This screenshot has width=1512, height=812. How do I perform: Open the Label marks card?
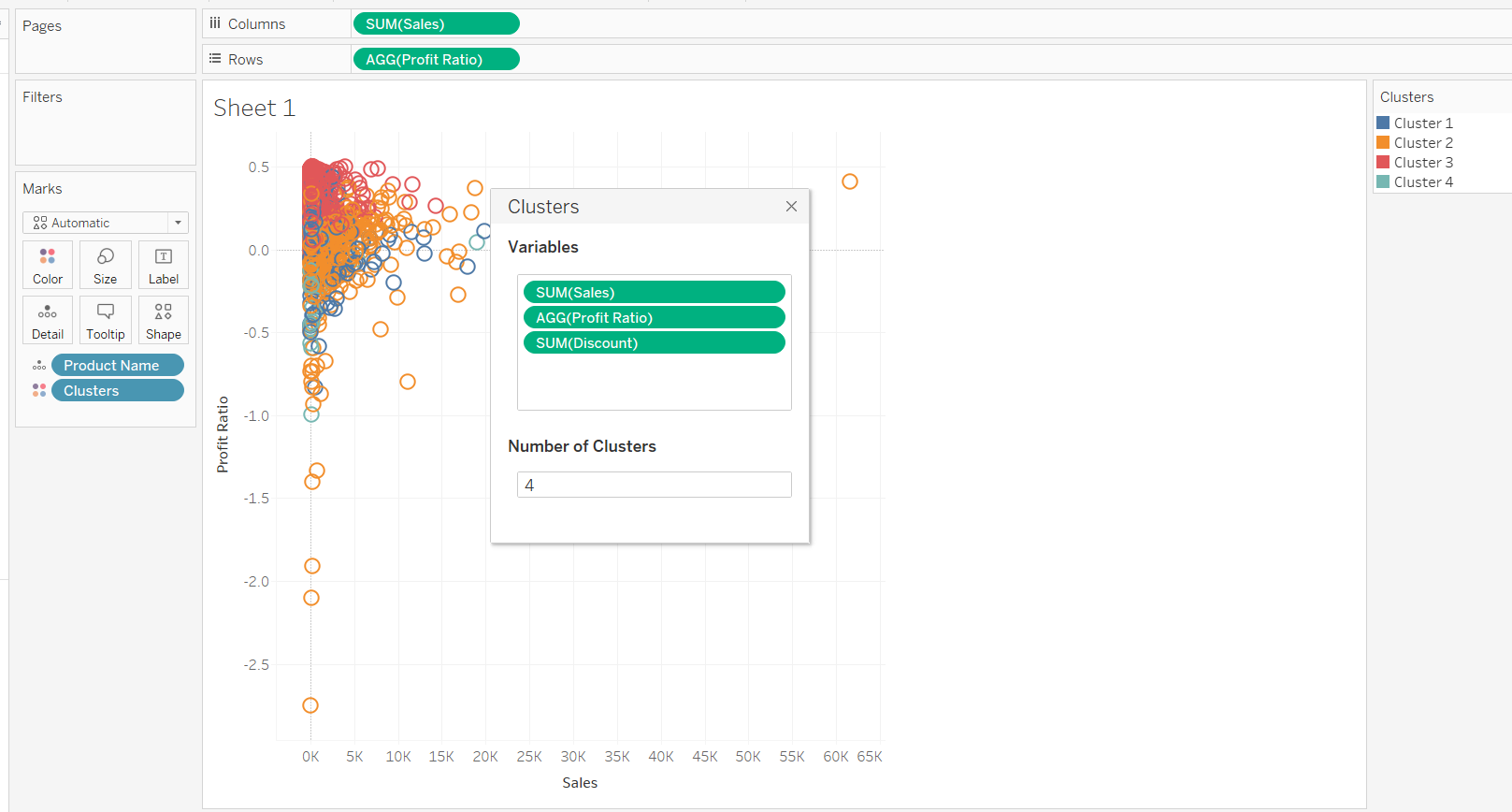164,265
